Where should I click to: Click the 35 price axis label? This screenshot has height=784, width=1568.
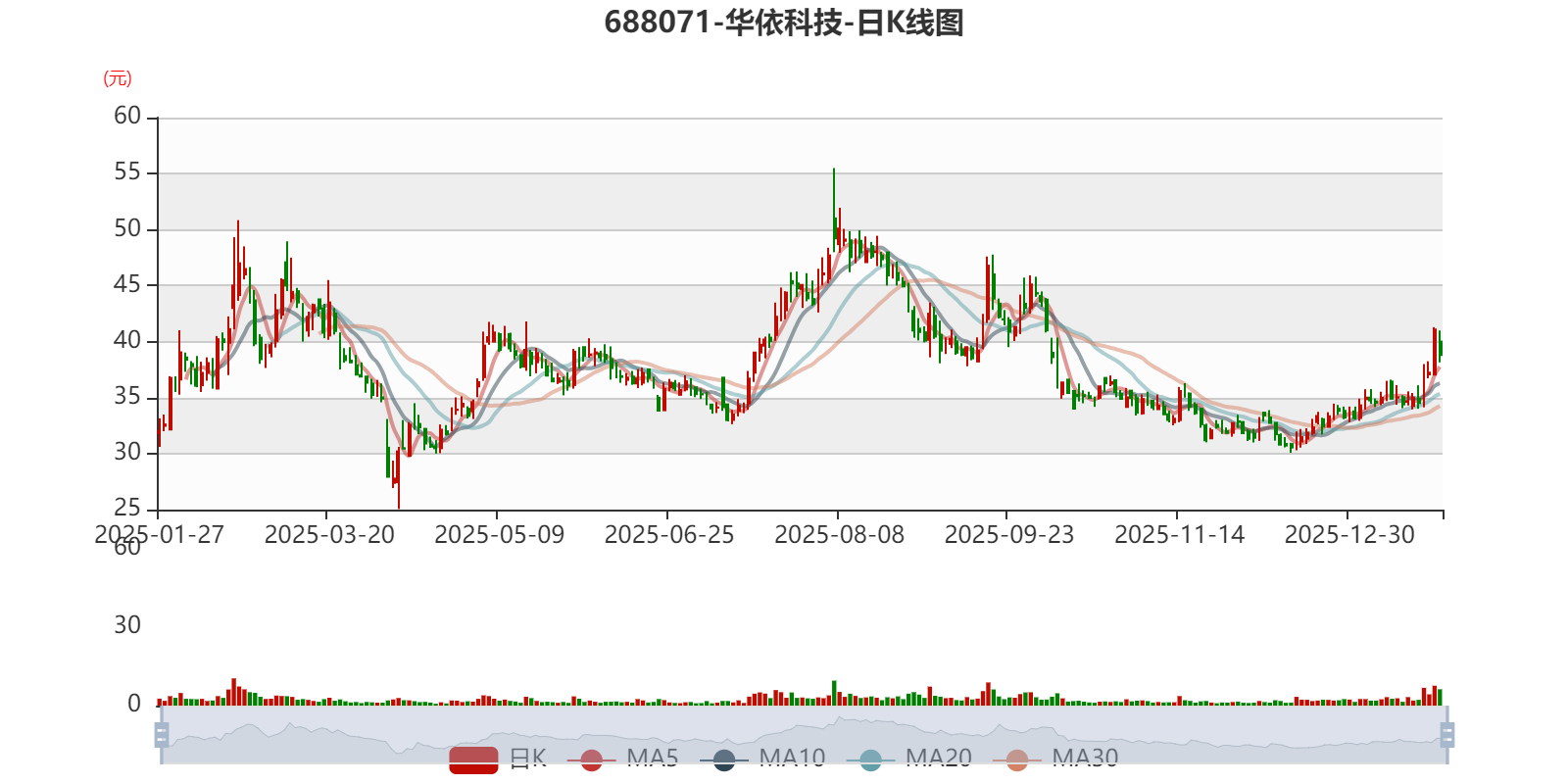[127, 396]
